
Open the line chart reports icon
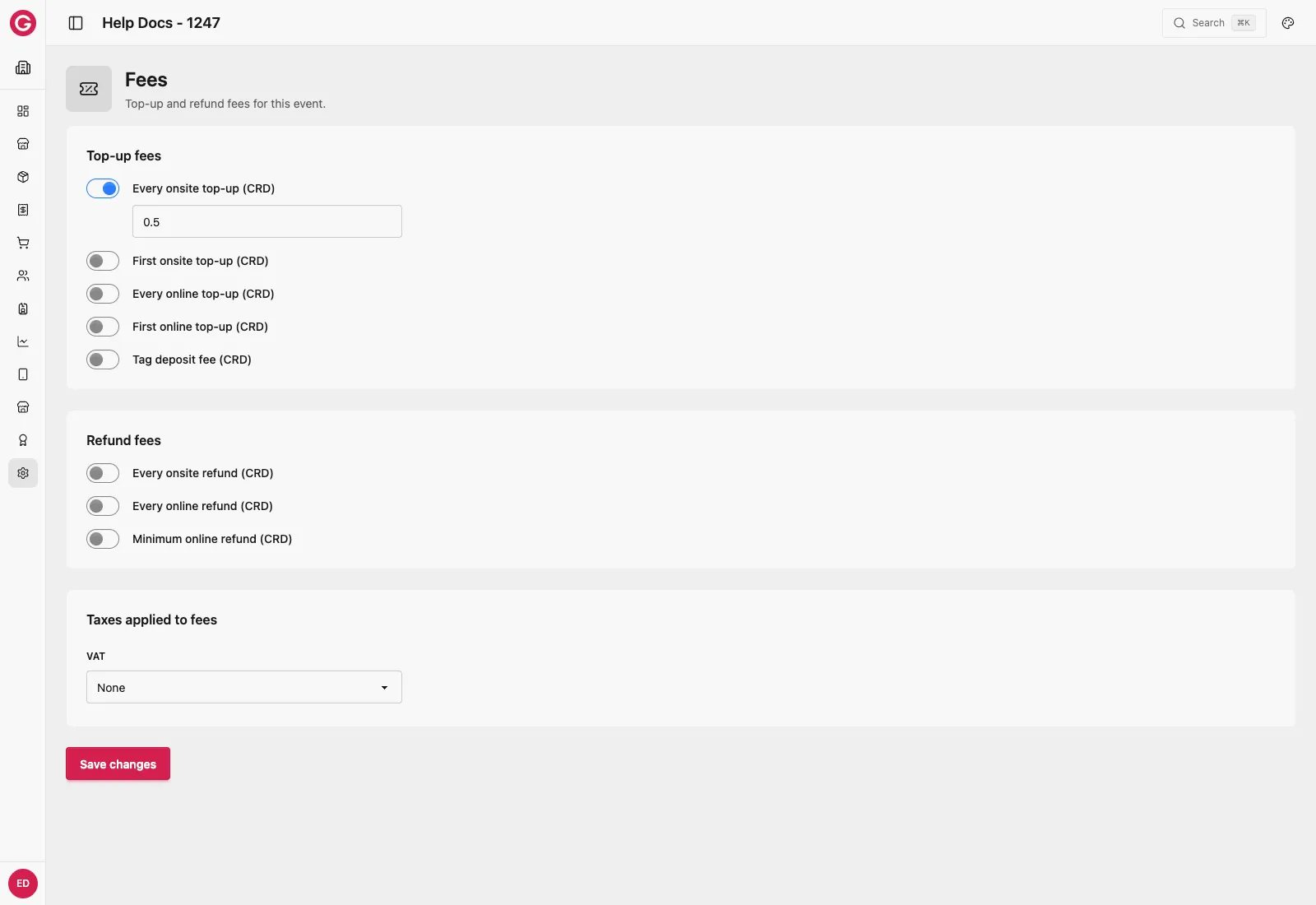[x=23, y=341]
